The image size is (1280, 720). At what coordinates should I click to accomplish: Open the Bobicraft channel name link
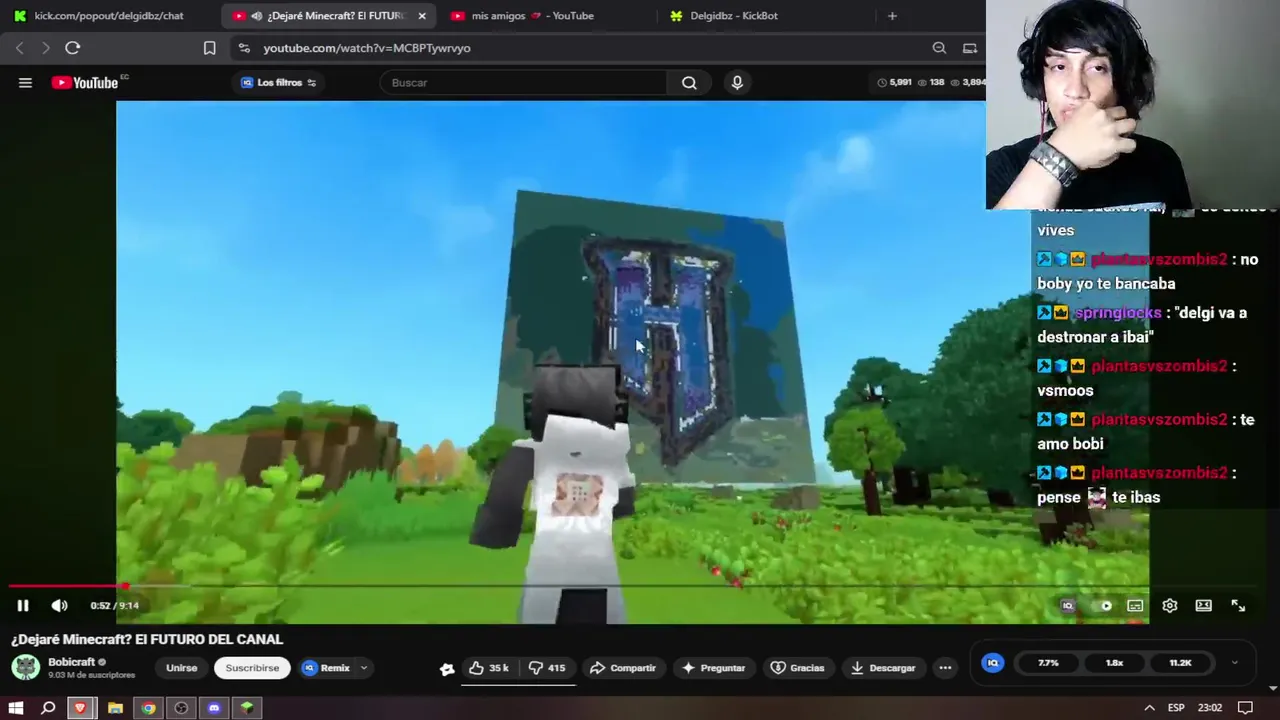tap(72, 662)
